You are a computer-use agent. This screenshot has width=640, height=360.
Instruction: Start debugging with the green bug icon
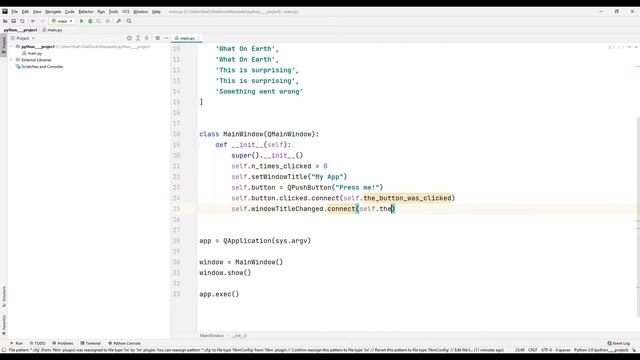click(90, 21)
